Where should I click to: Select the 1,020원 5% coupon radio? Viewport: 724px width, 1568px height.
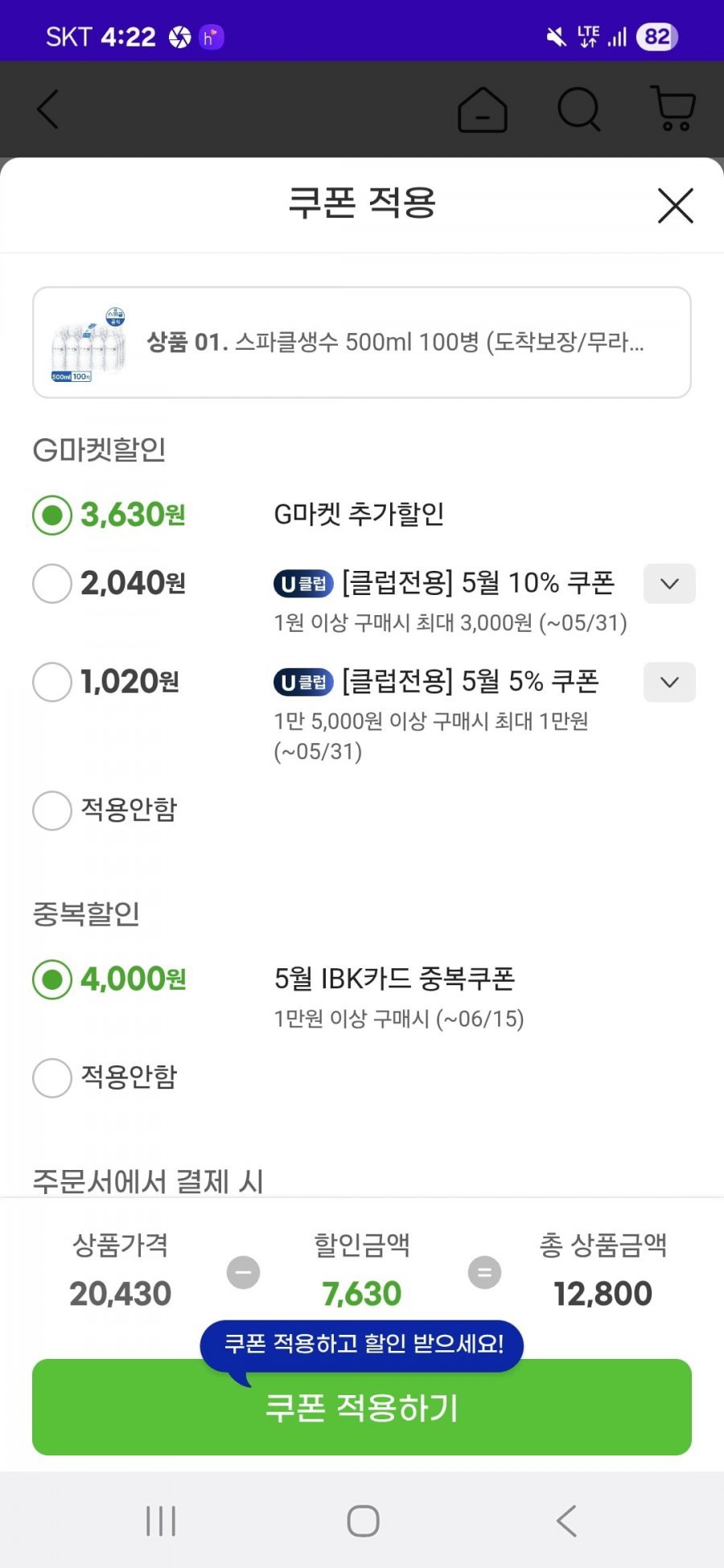click(52, 682)
